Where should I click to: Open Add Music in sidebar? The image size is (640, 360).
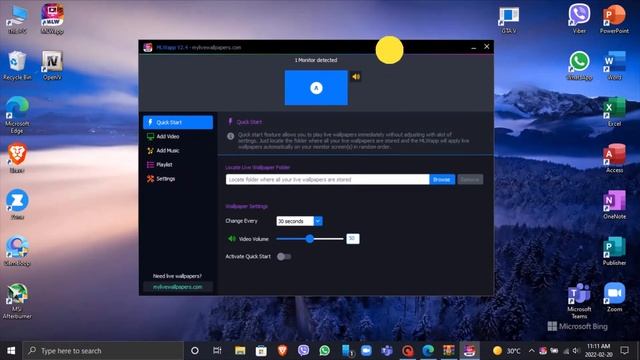tap(178, 151)
